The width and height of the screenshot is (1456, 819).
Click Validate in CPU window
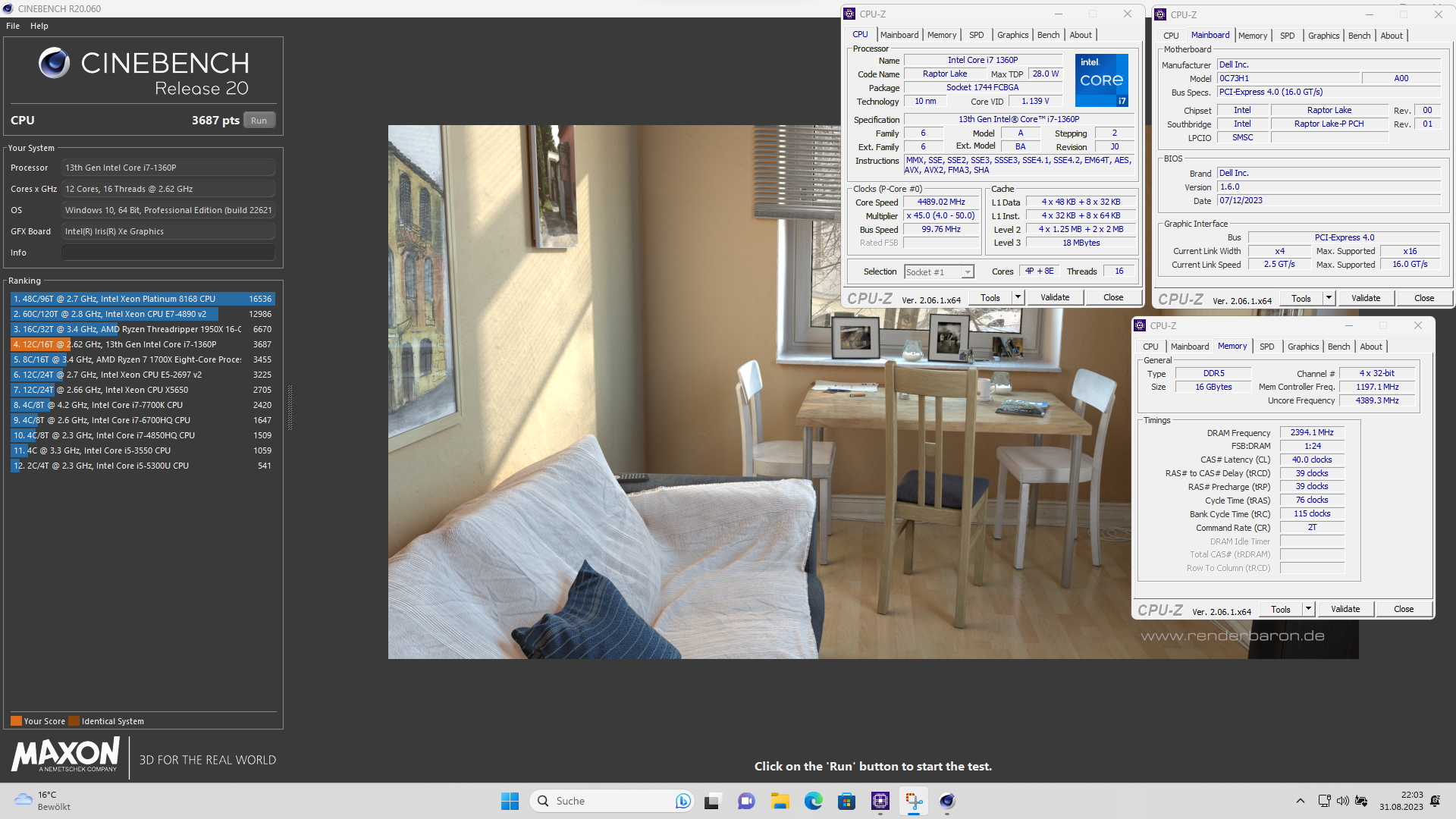tap(1055, 297)
